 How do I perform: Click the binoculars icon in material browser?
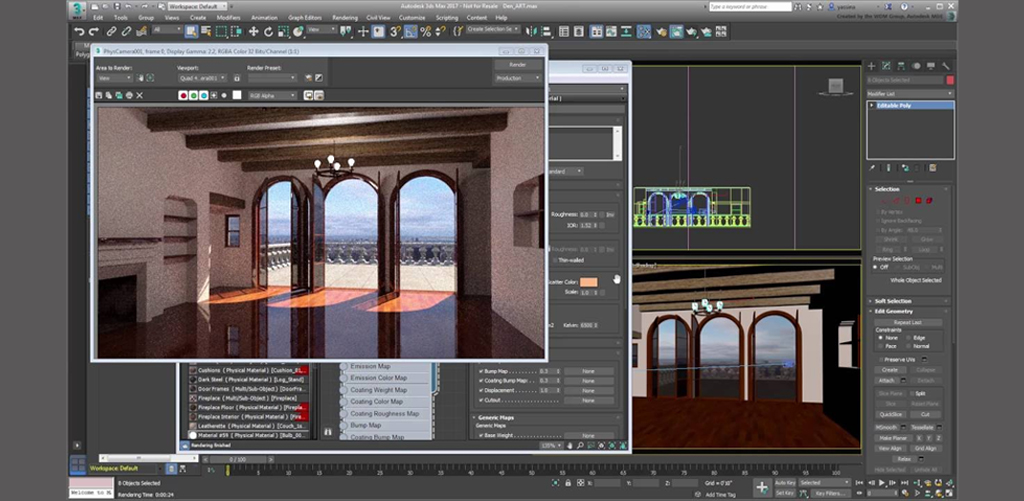(x=327, y=432)
